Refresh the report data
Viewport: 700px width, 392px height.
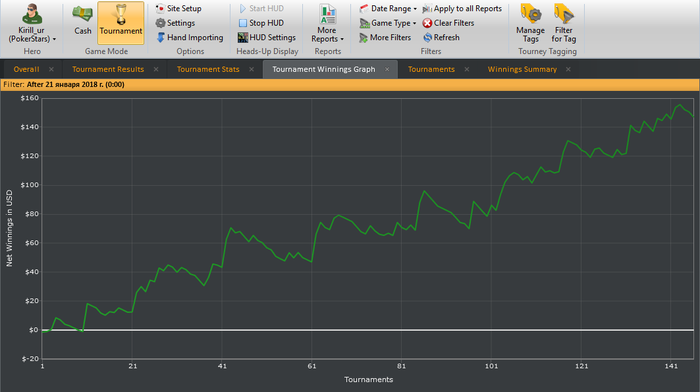click(x=441, y=38)
